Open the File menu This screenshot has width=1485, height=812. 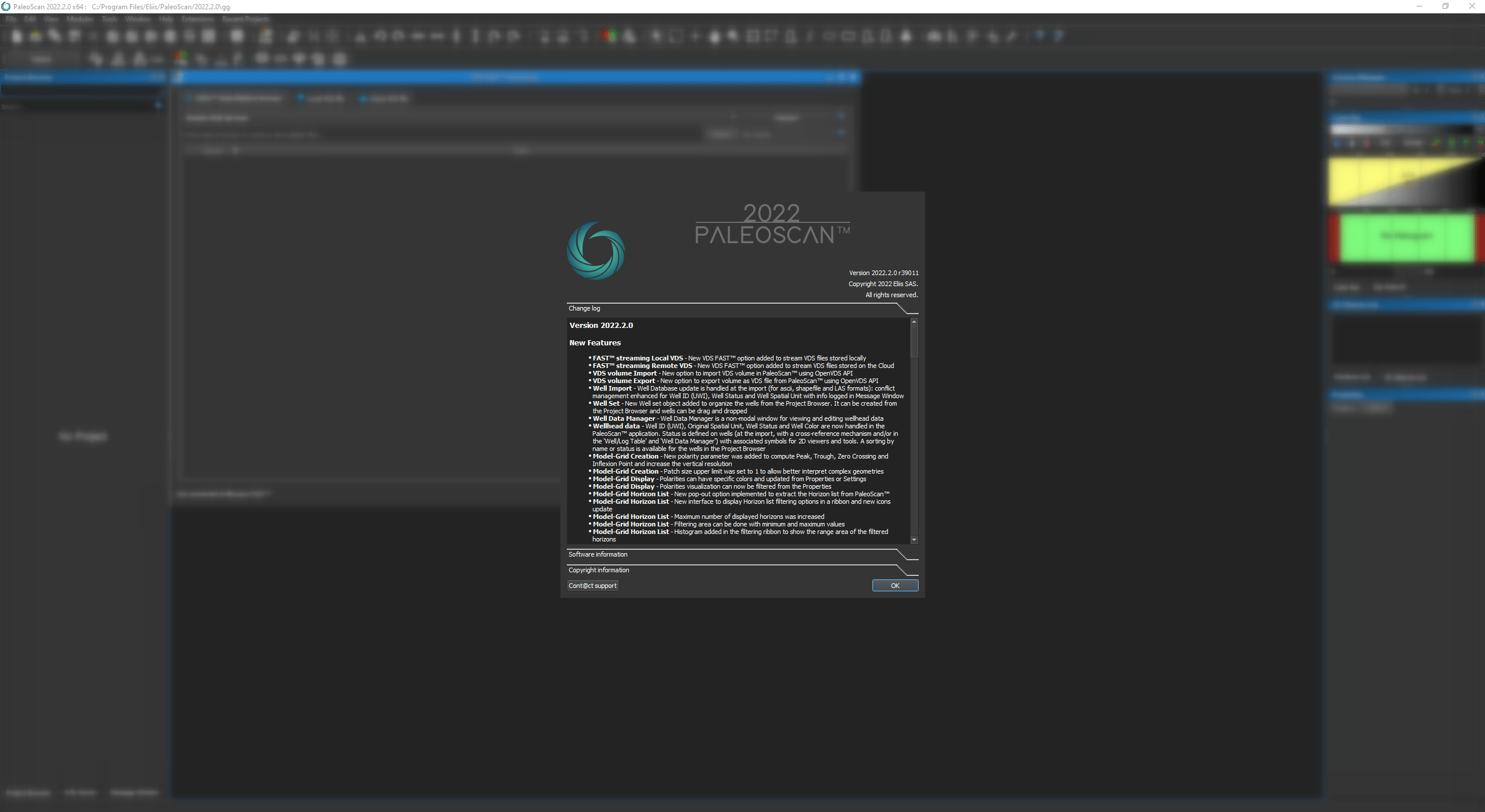tap(11, 19)
